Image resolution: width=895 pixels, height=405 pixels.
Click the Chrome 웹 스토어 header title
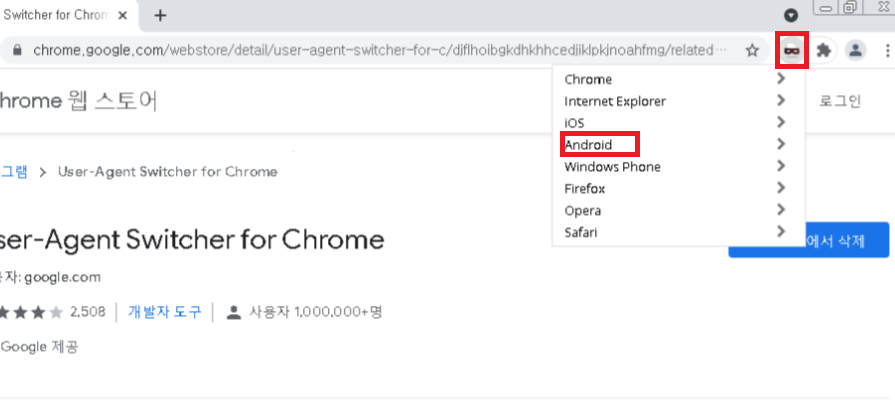tap(78, 101)
